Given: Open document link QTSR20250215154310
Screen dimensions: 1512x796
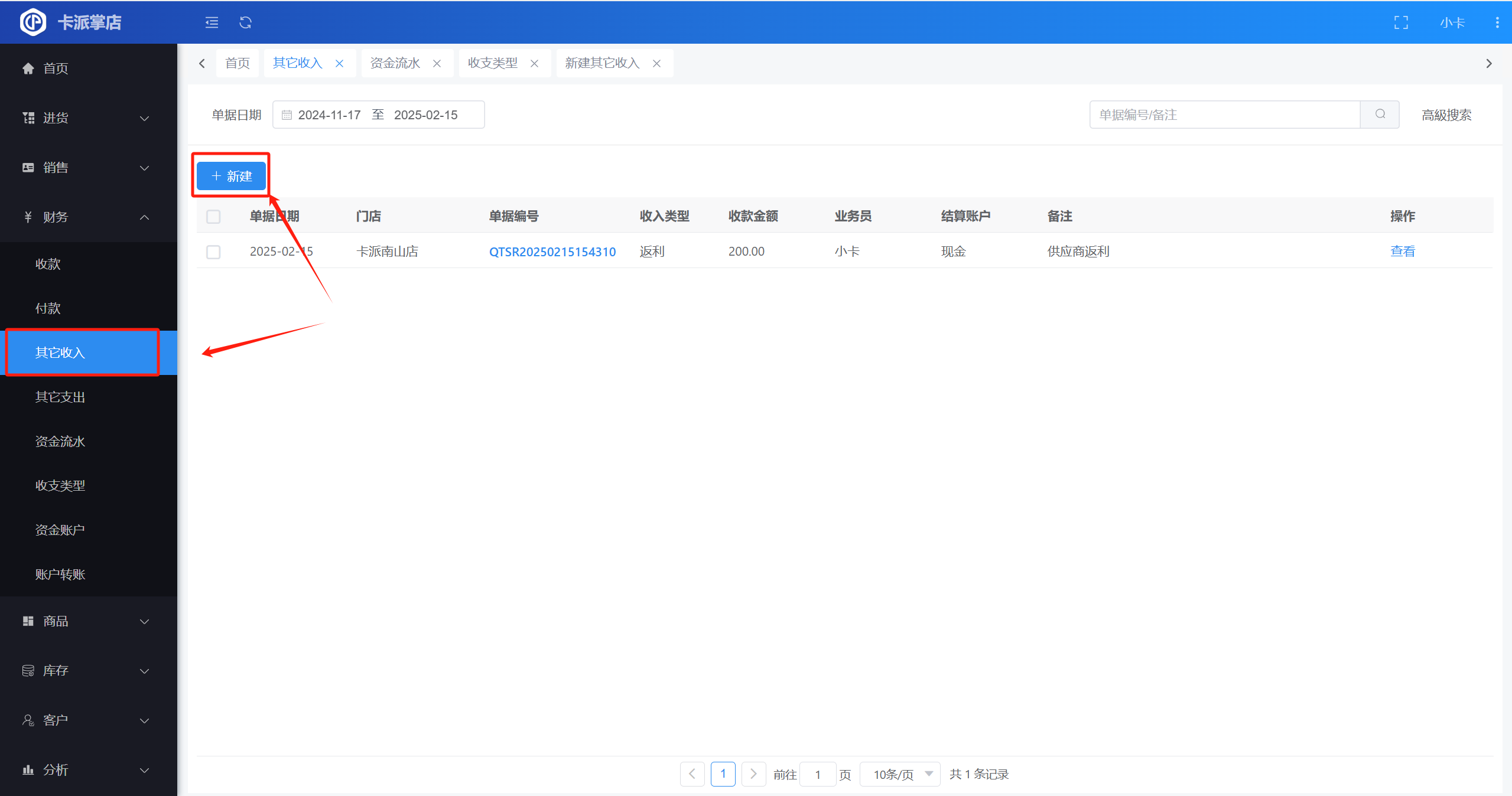Looking at the screenshot, I should coord(552,252).
